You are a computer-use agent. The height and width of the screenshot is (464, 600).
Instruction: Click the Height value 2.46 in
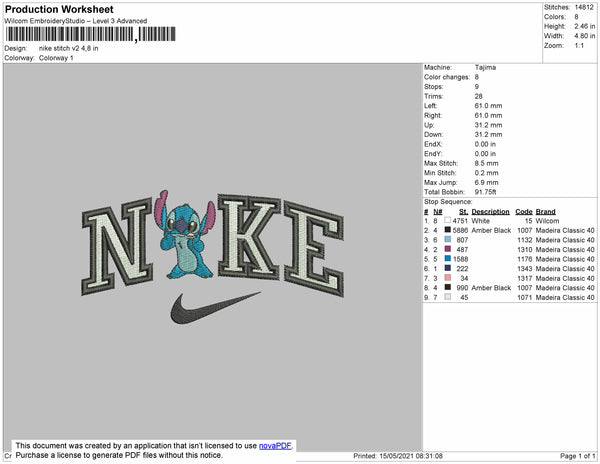point(584,26)
